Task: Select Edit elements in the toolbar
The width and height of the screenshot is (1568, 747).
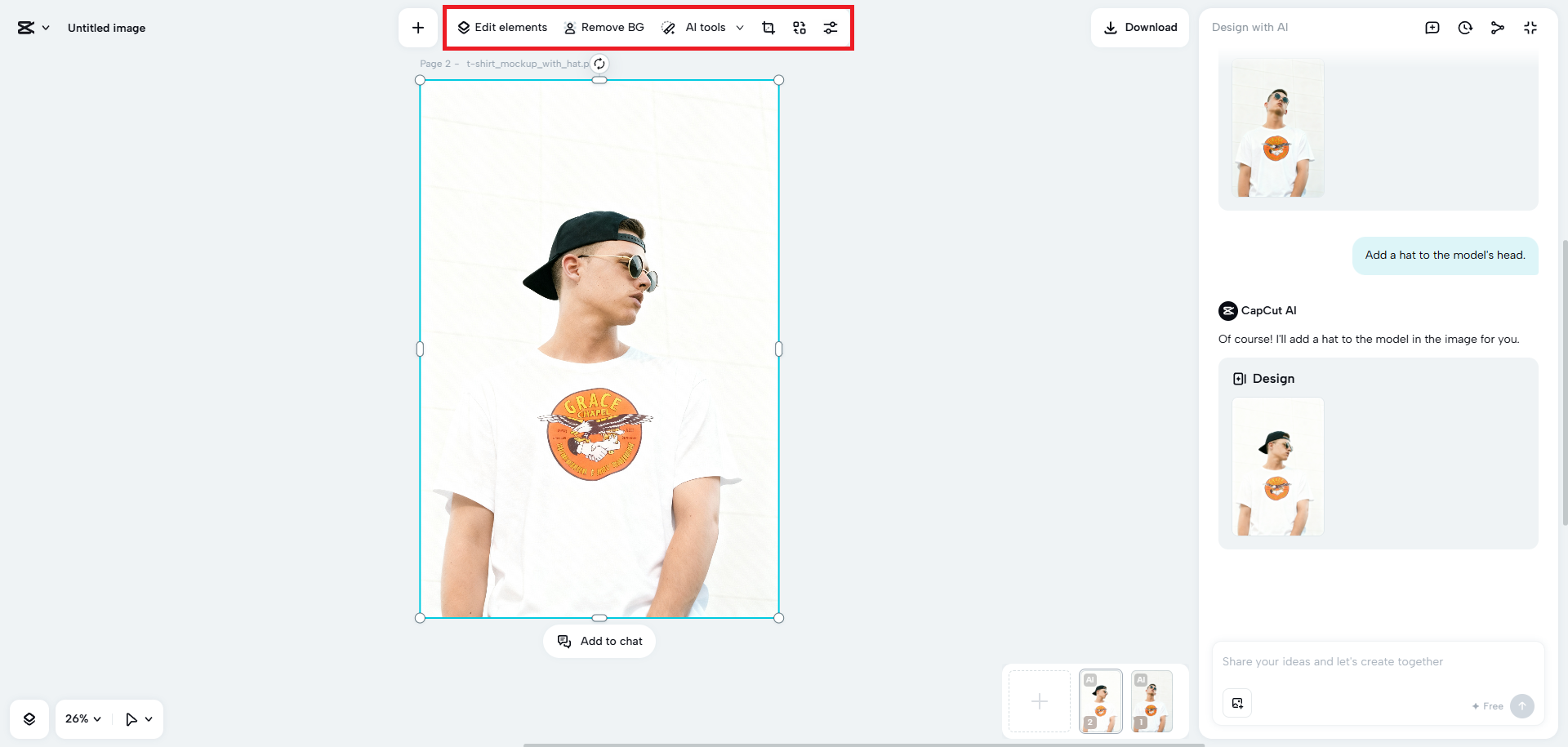Action: (x=502, y=27)
